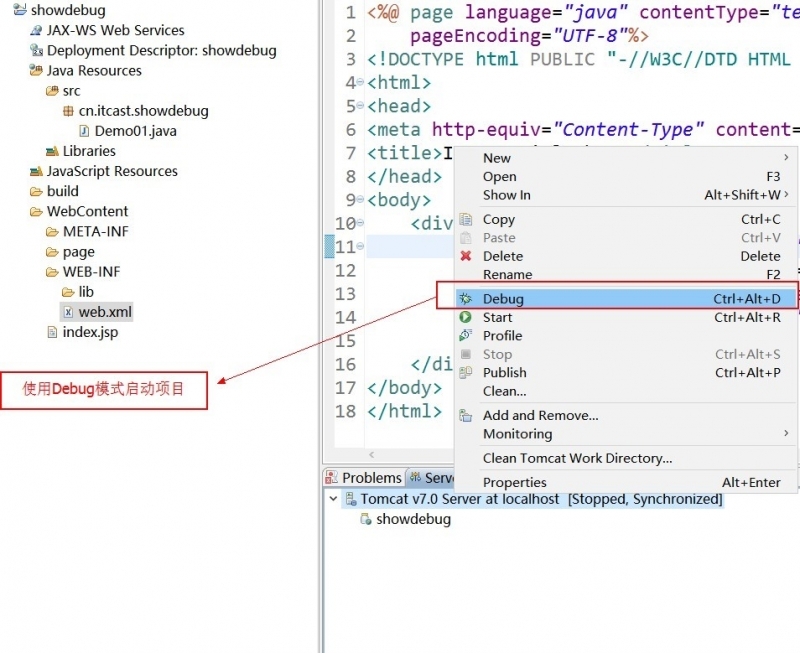Click the green Start icon in menu

click(465, 317)
